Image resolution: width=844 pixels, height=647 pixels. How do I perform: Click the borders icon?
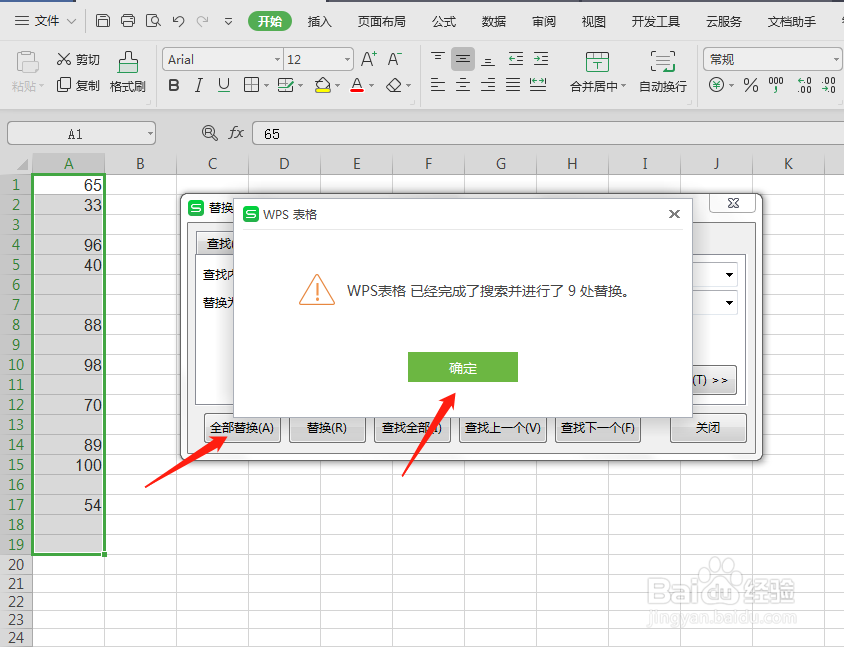251,85
